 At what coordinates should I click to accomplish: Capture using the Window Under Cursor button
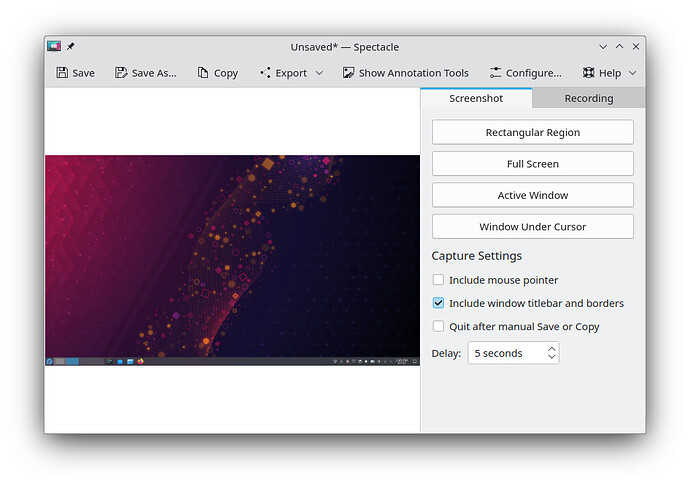(532, 226)
